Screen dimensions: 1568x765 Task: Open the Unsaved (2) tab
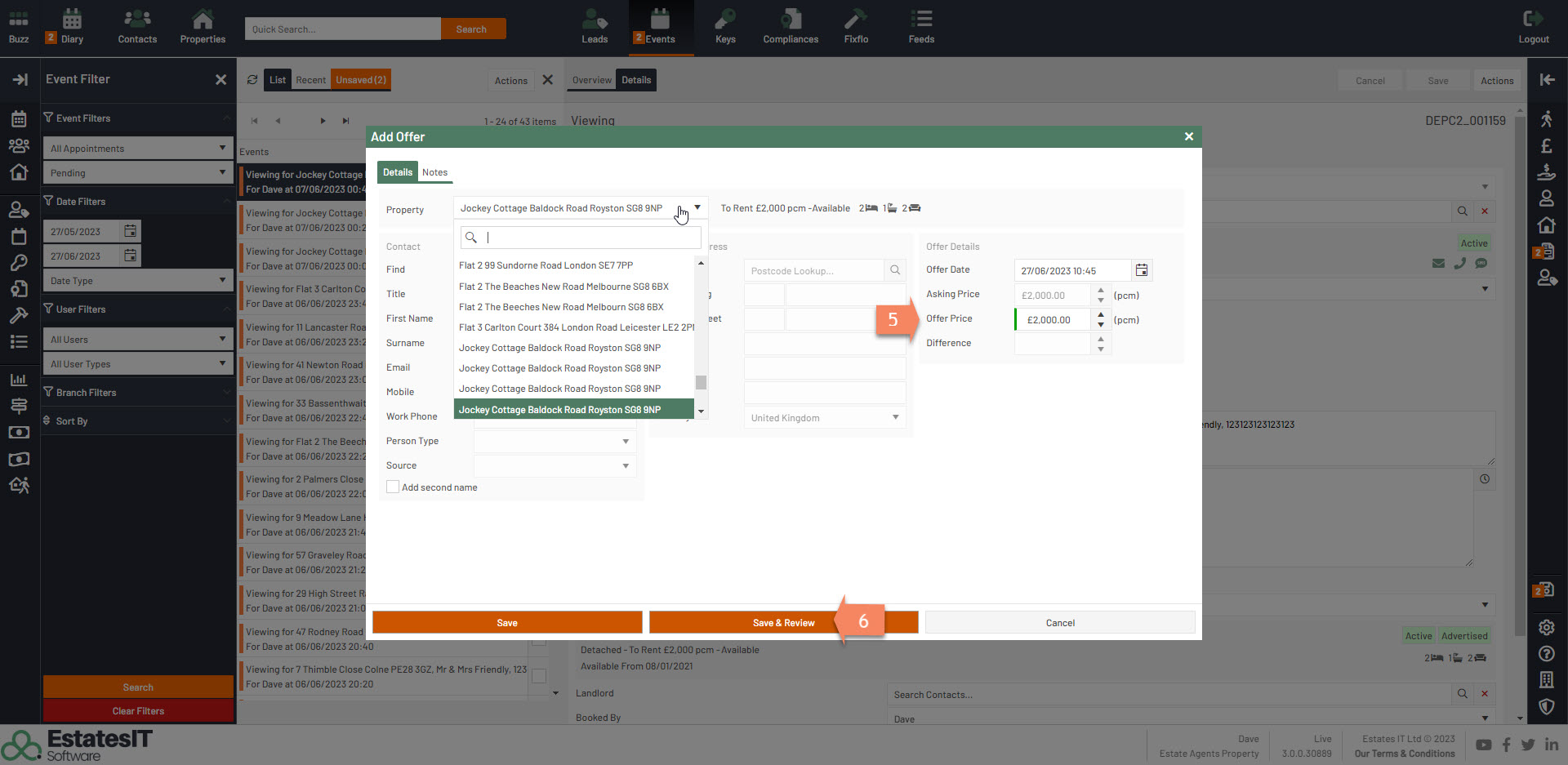(x=360, y=80)
